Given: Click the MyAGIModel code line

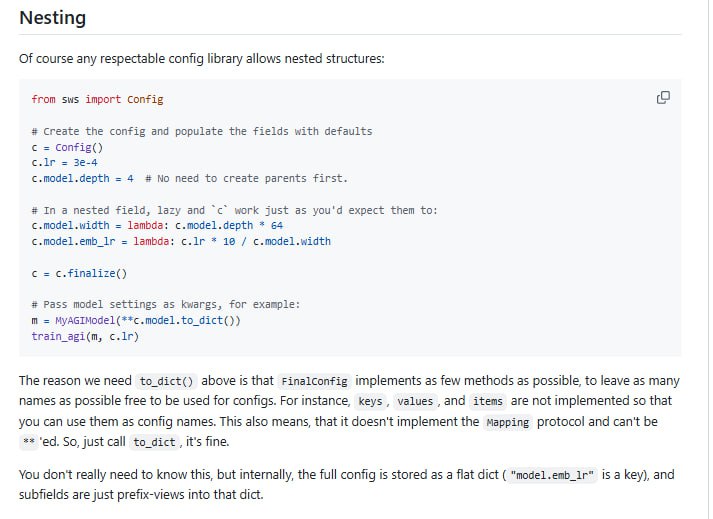Looking at the screenshot, I should (x=136, y=320).
